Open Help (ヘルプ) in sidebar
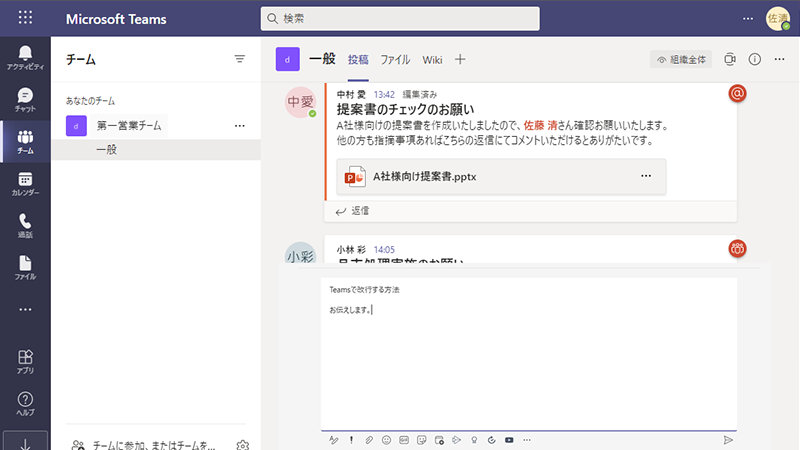800x450 pixels. tap(25, 403)
